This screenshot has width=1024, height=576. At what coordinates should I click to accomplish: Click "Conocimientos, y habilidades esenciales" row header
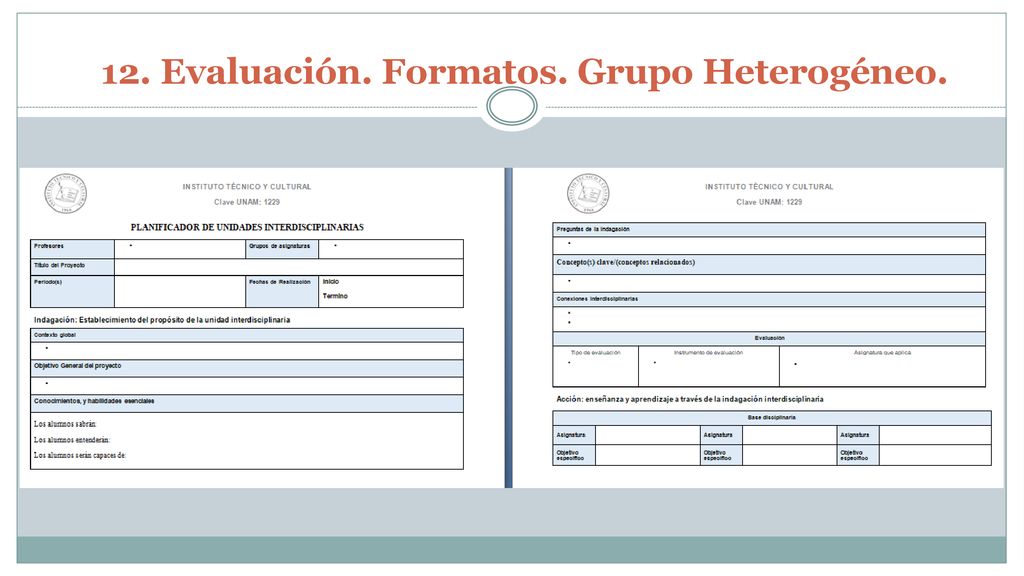tap(247, 402)
